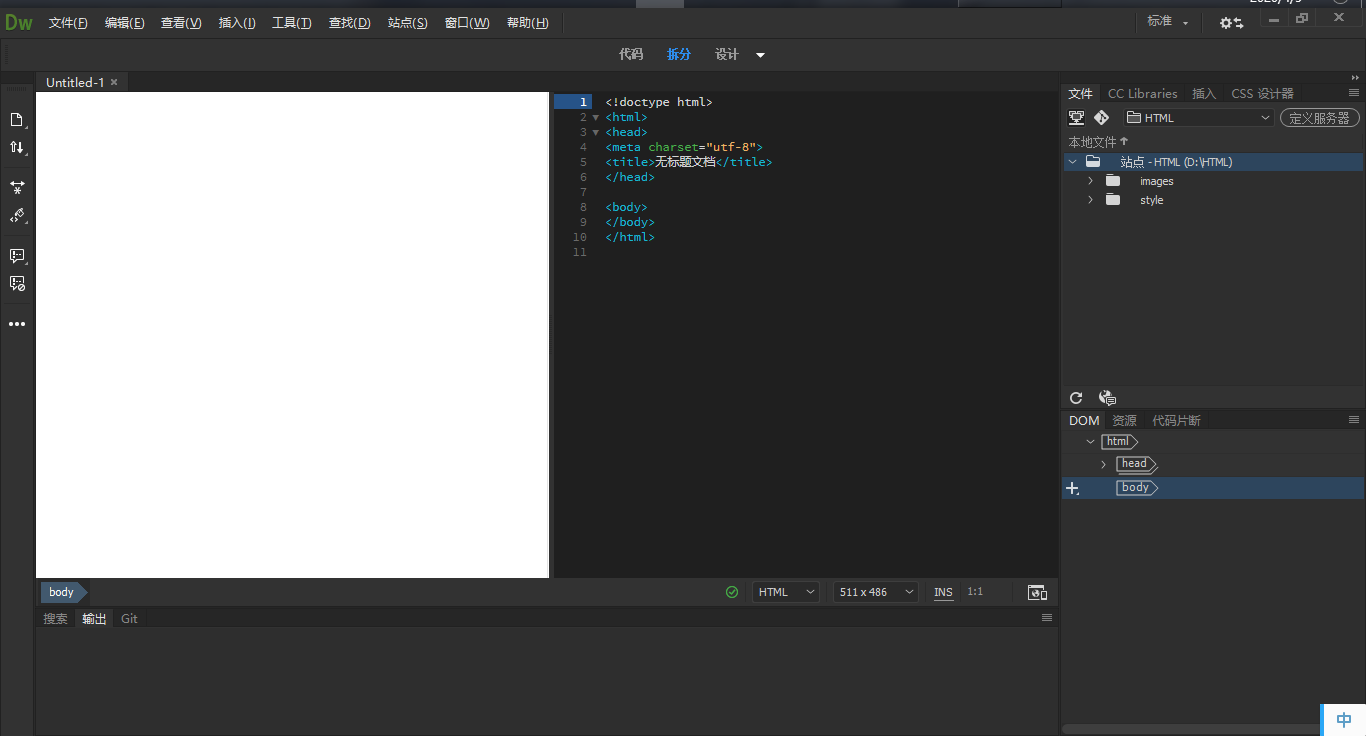Open the customize toolbar three-dots icon
Image resolution: width=1366 pixels, height=736 pixels.
16,324
